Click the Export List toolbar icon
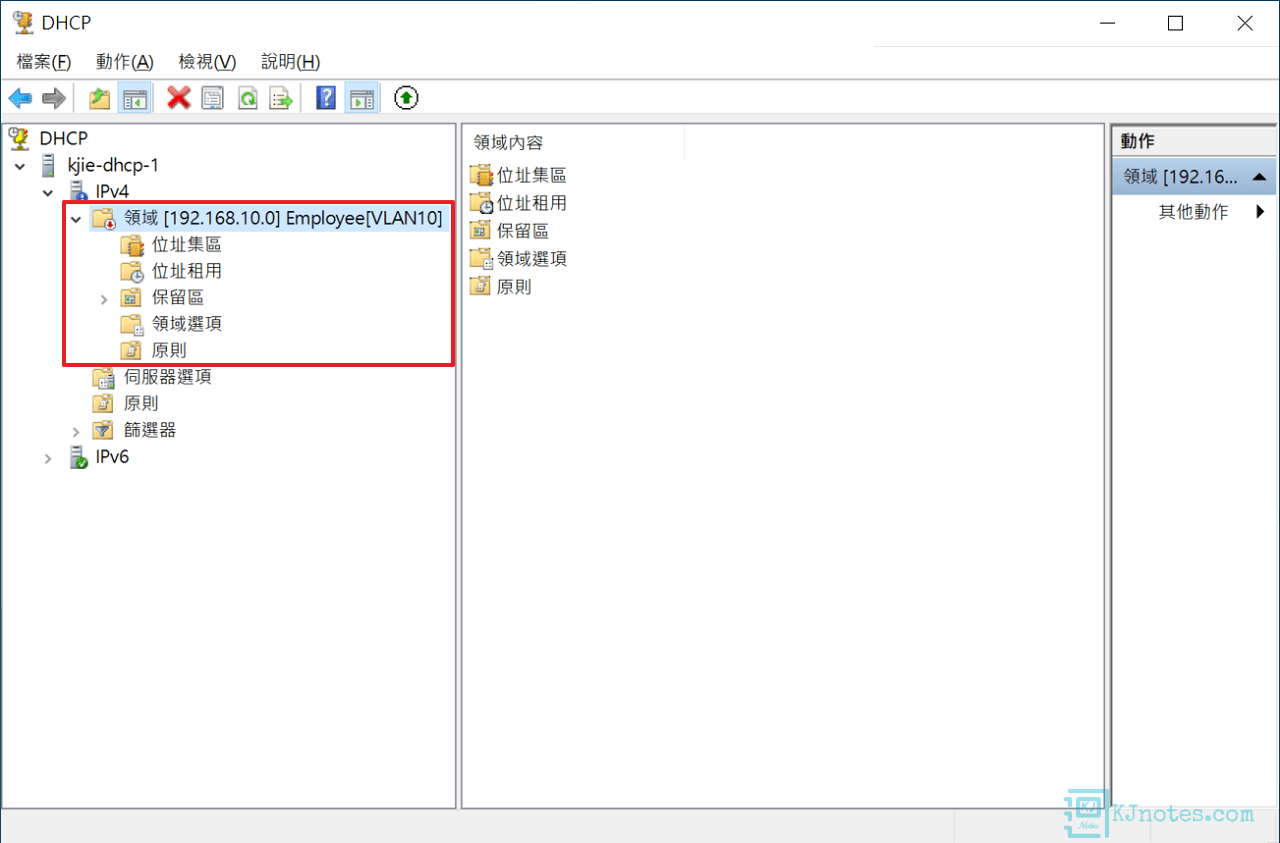The height and width of the screenshot is (843, 1280). pos(281,98)
